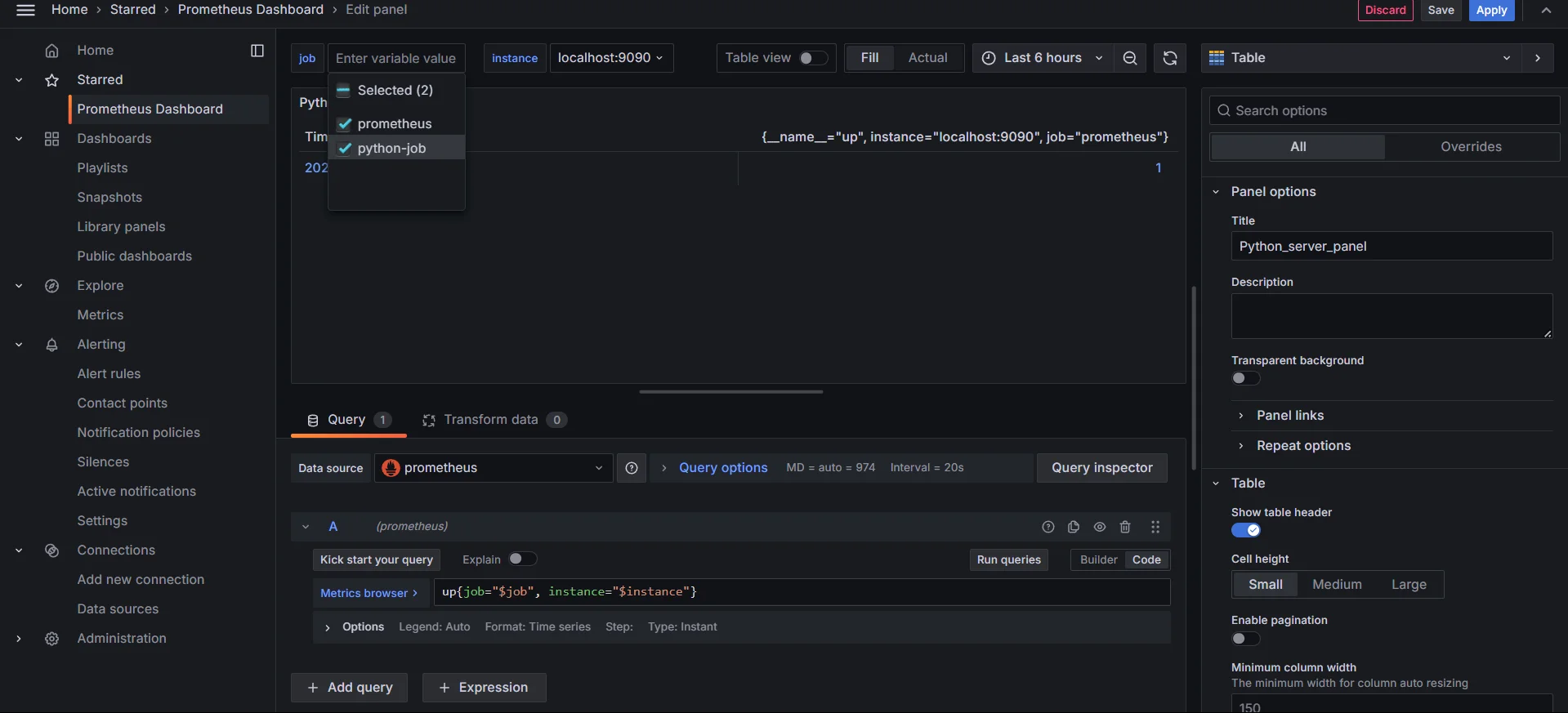
Task: Click the Administration gear icon
Action: point(51,639)
